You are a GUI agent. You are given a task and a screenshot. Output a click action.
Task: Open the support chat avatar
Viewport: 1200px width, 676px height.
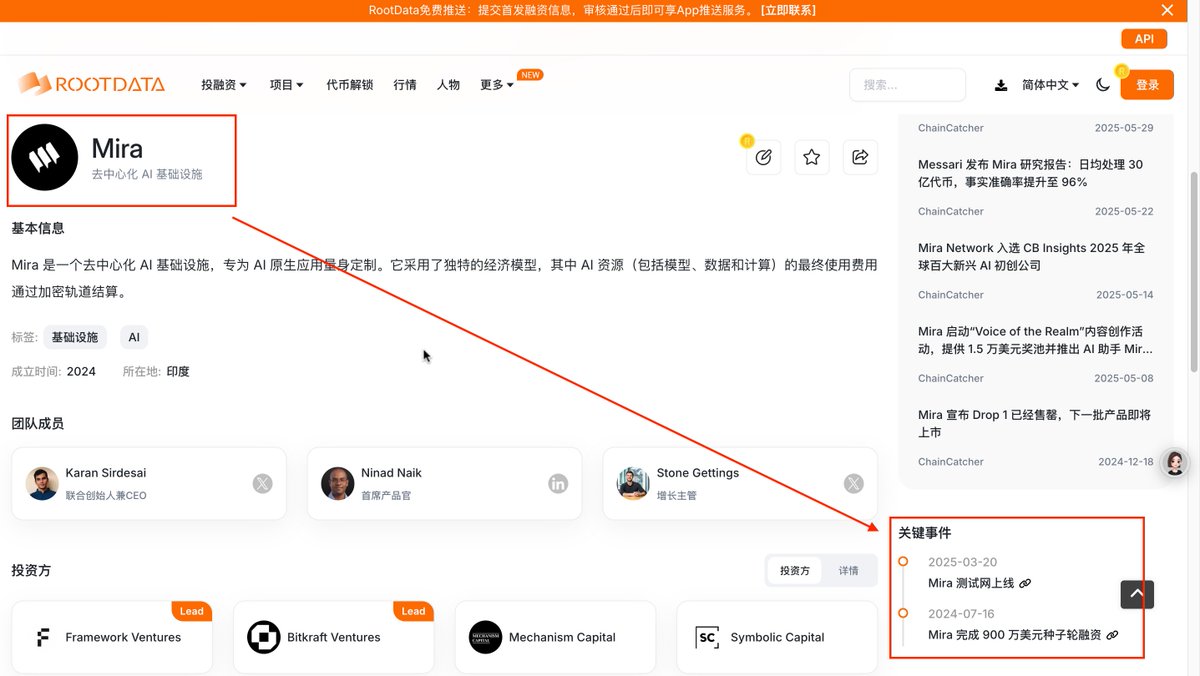(x=1175, y=462)
